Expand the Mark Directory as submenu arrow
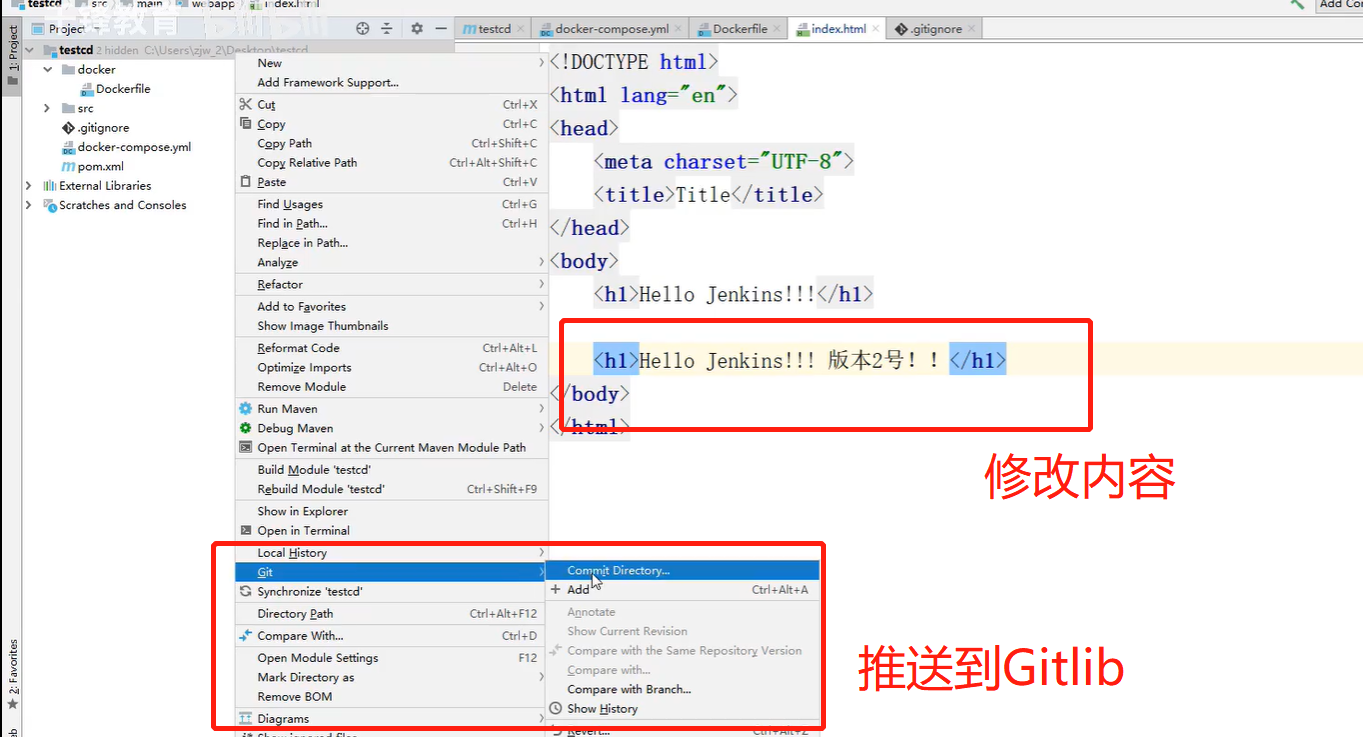Viewport: 1363px width, 737px height. tap(541, 677)
